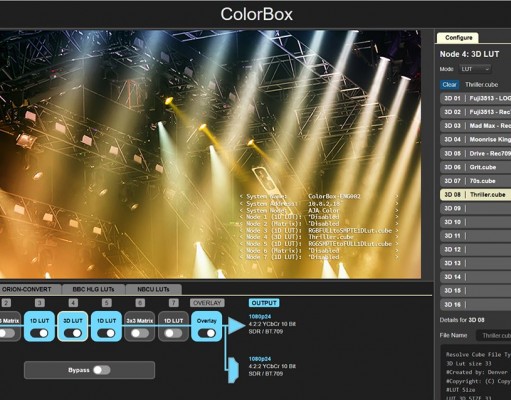Open the Mode dropdown set to LUT
The width and height of the screenshot is (511, 400).
pyautogui.click(x=475, y=69)
